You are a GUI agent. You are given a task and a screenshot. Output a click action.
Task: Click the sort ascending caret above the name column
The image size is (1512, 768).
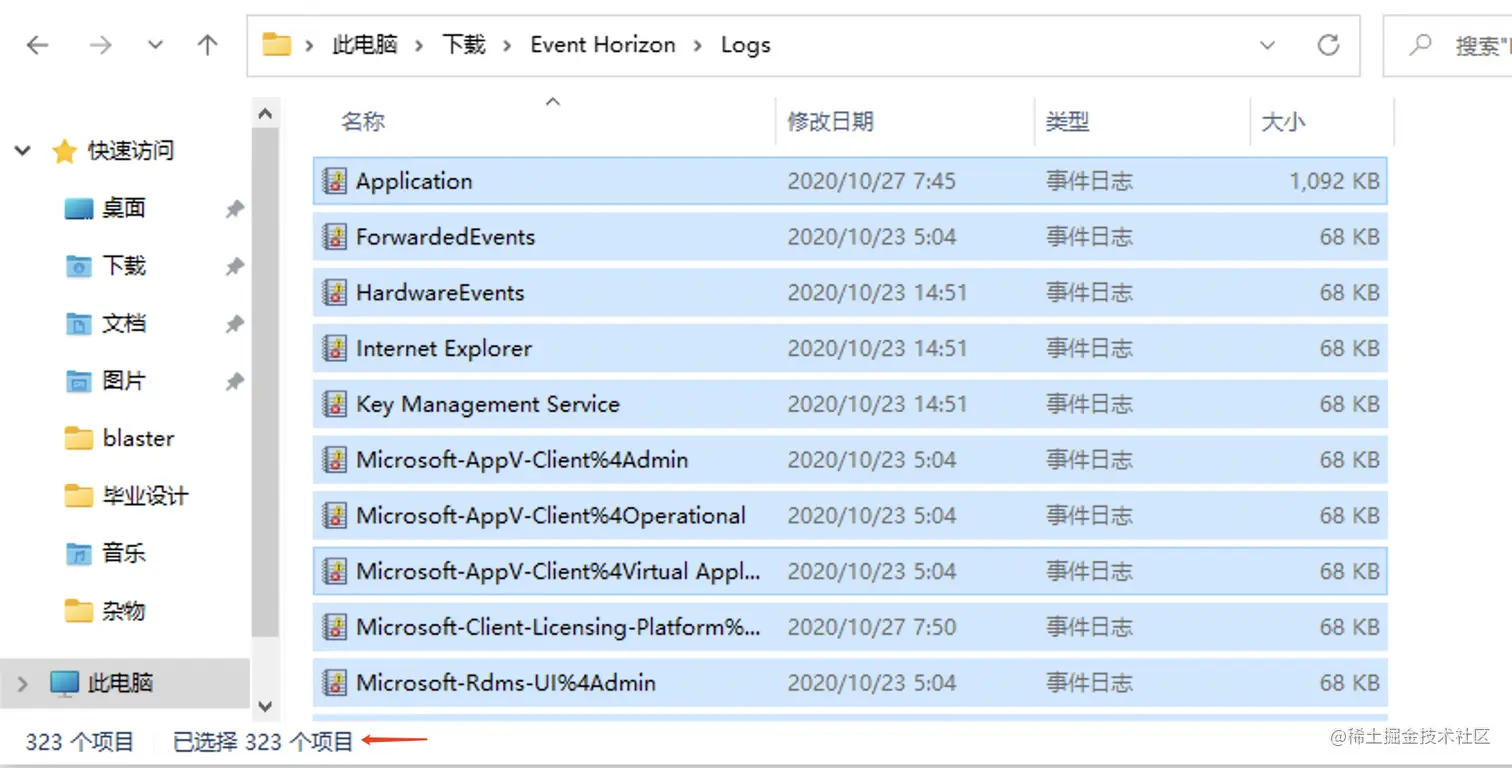[553, 101]
